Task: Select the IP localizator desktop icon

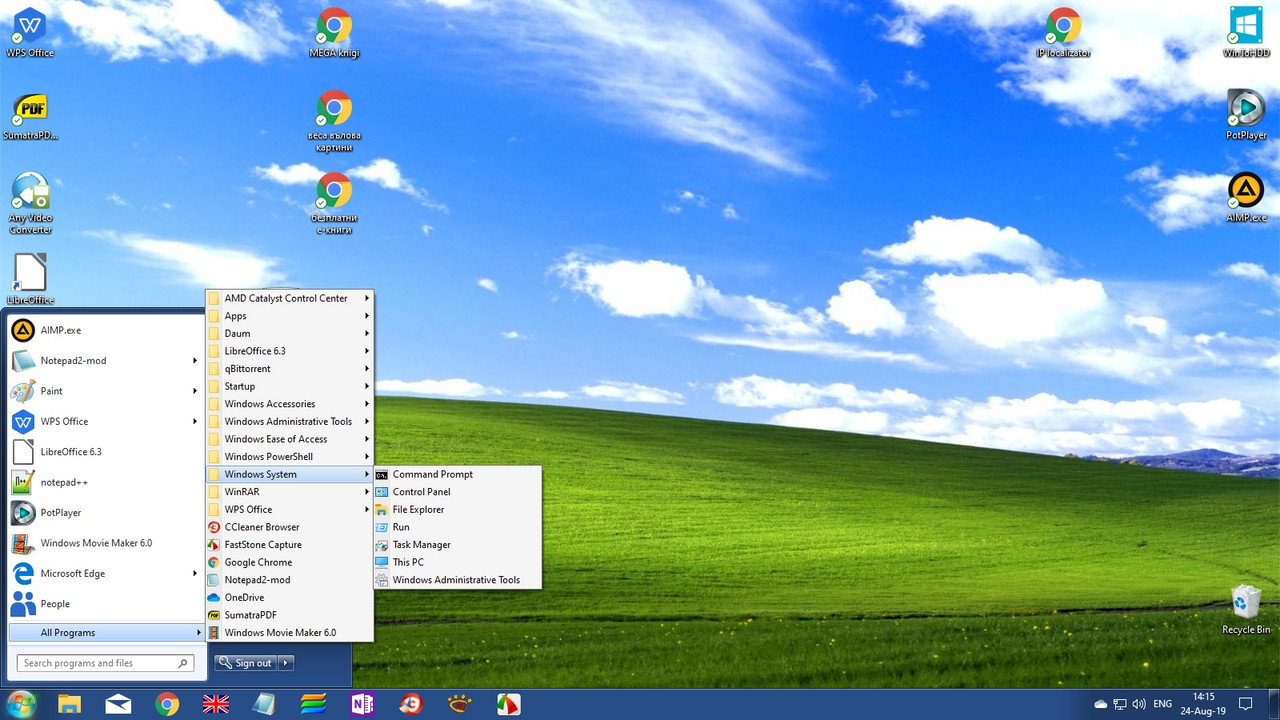Action: click(x=1063, y=32)
